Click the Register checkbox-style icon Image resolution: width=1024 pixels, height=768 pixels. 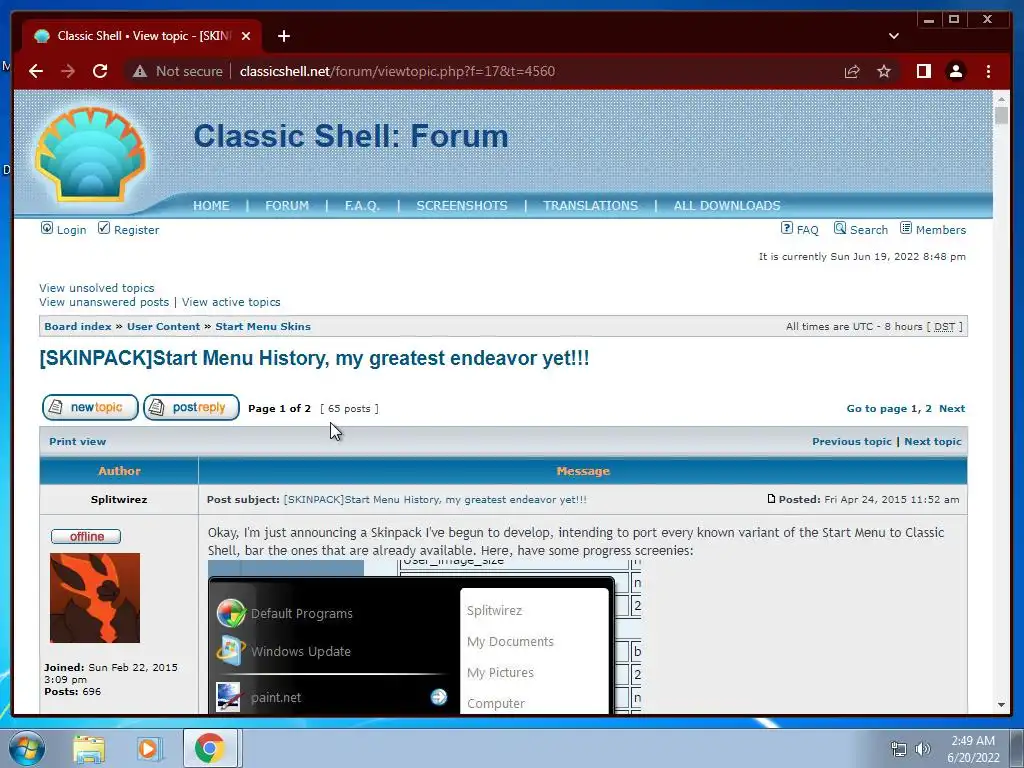click(x=104, y=228)
